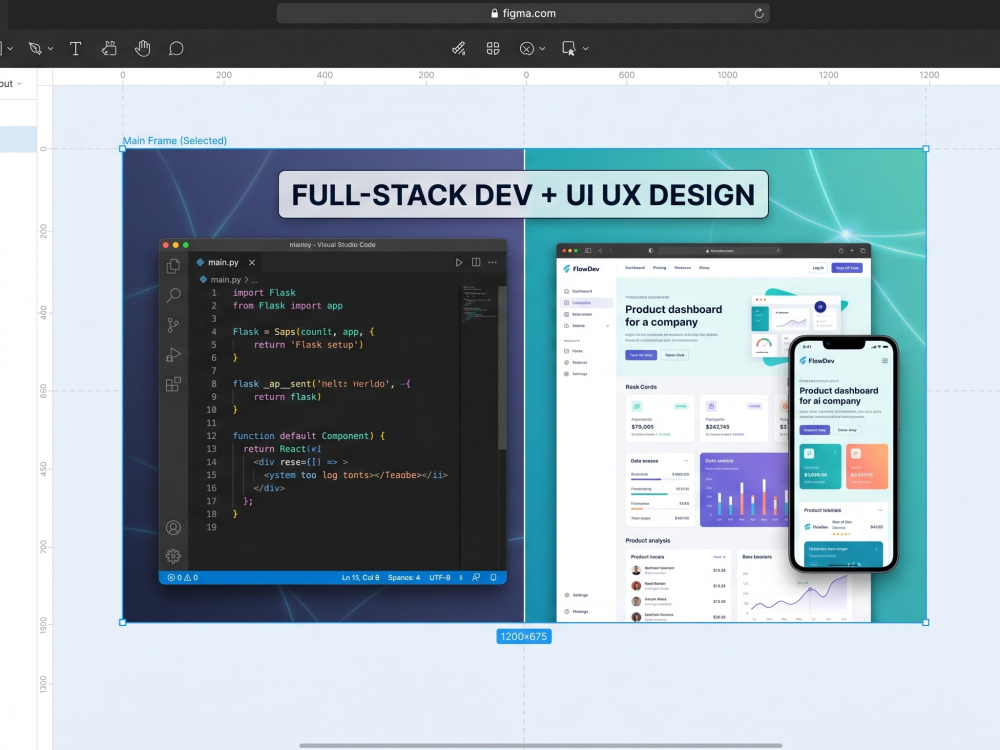
Task: Expand the dropdown next to the mask icon
Action: pos(542,48)
